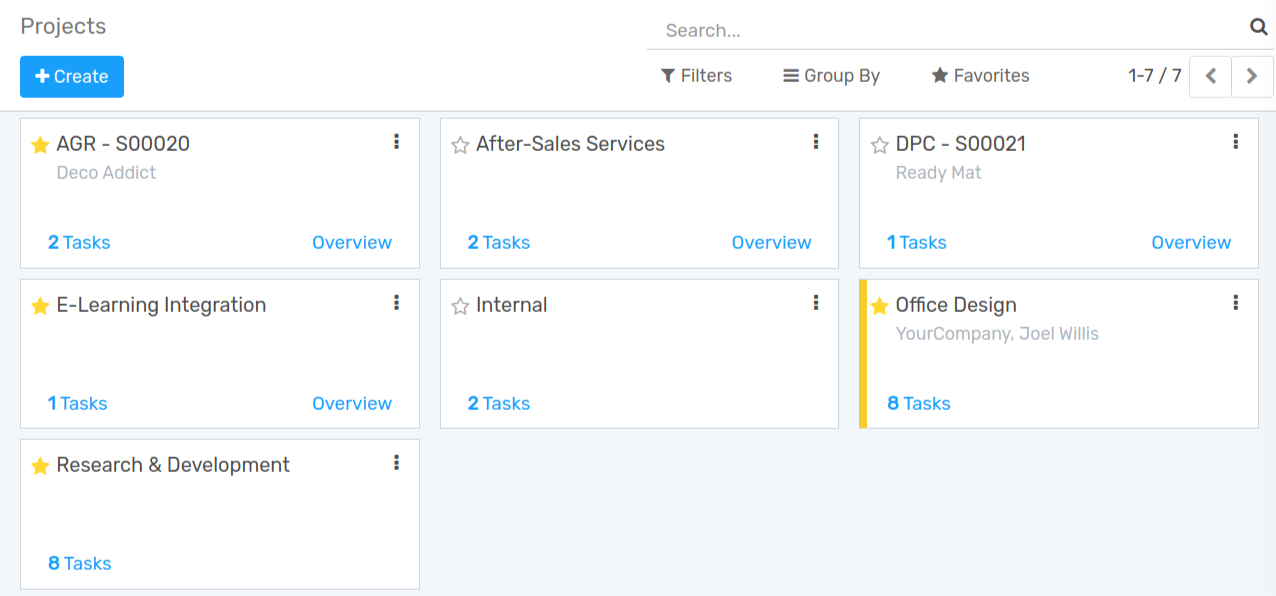
Task: Unstar the Office Design project
Action: pos(880,306)
